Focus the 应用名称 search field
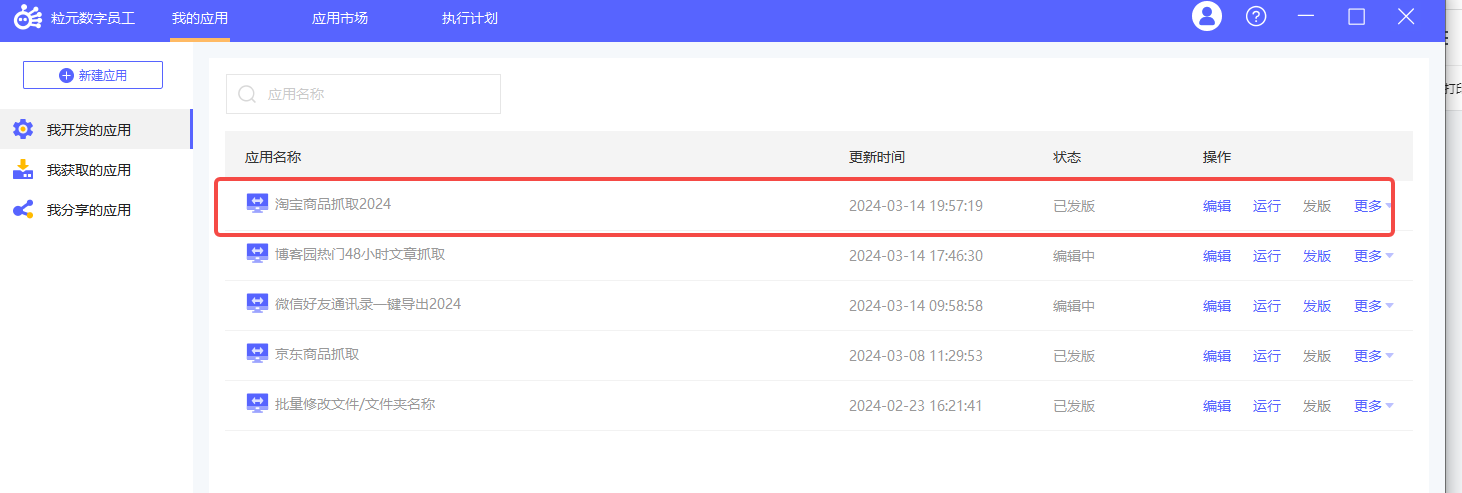 (x=363, y=94)
